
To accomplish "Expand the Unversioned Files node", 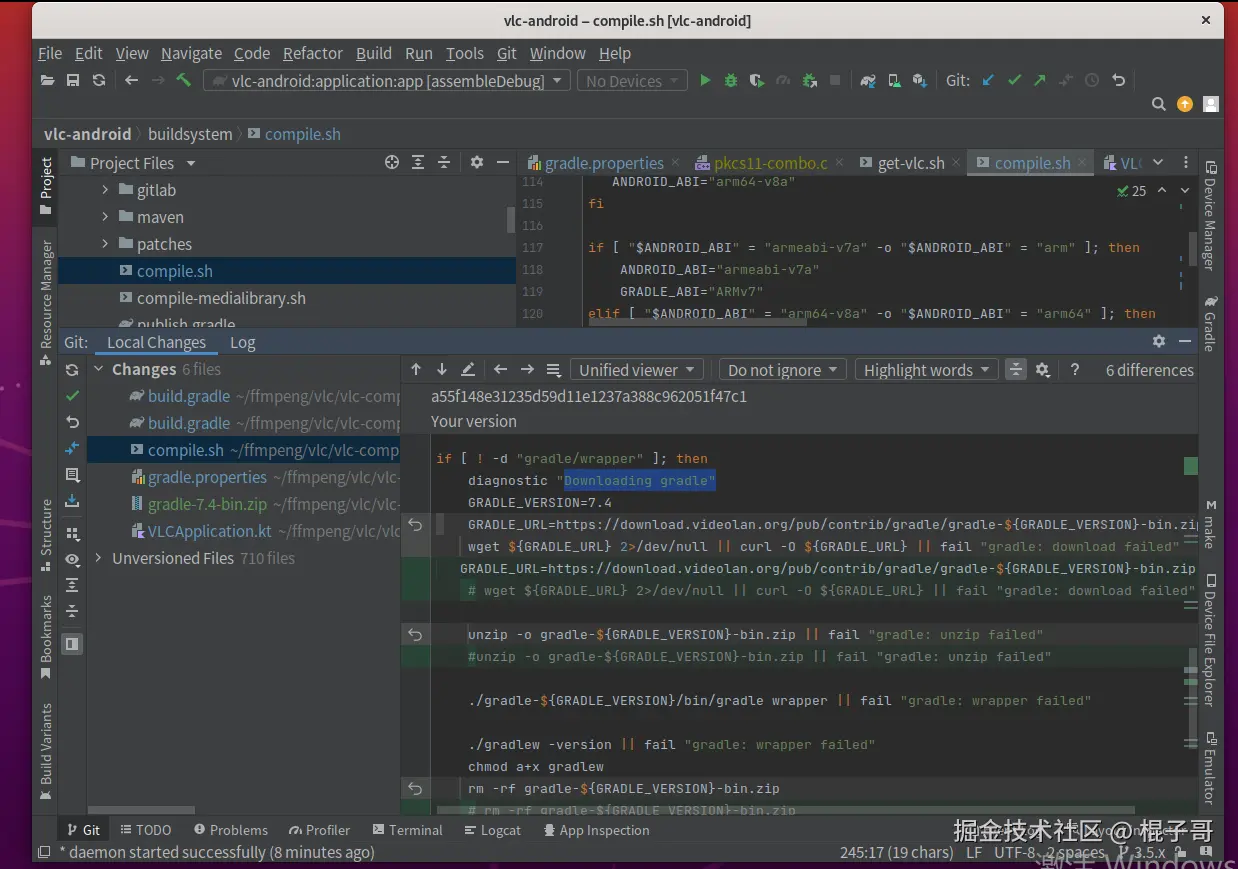I will (x=98, y=558).
